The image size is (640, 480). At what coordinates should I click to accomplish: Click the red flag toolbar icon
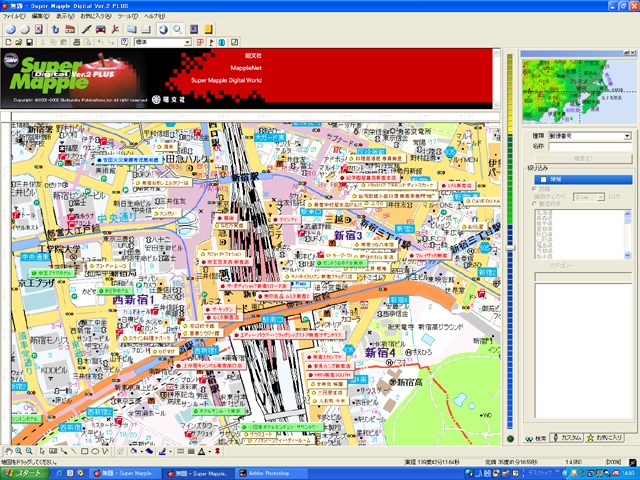click(211, 42)
